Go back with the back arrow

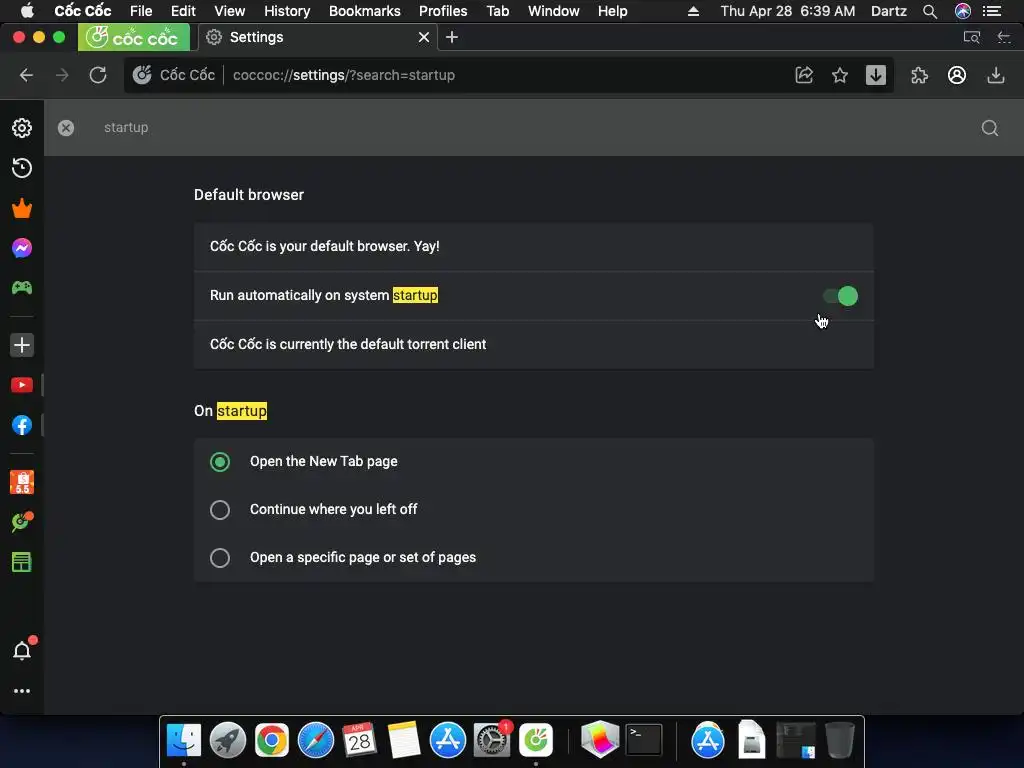(26, 75)
